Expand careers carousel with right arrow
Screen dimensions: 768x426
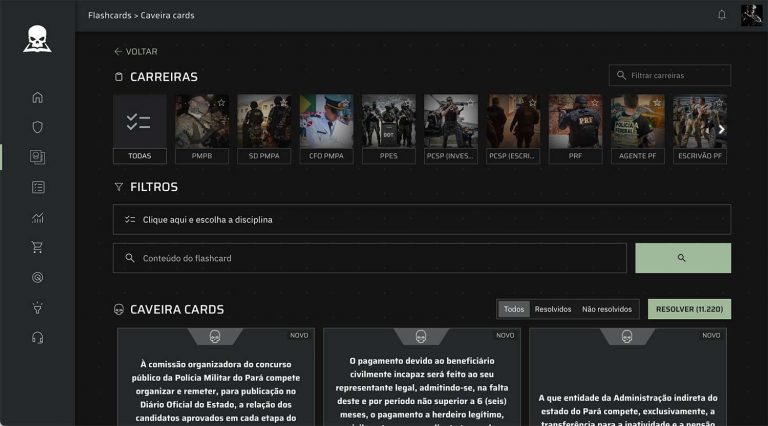(x=721, y=130)
